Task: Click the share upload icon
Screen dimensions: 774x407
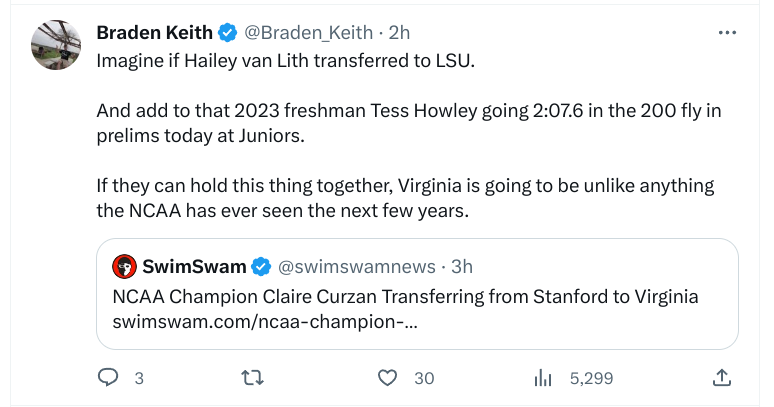Action: point(722,378)
